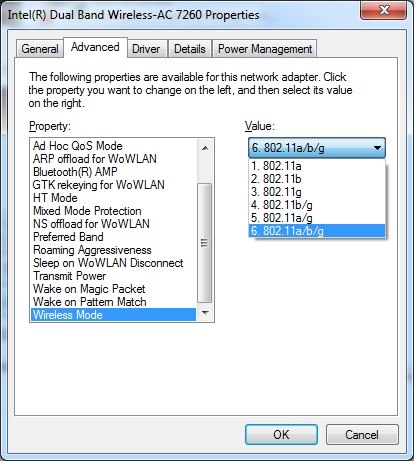Go to the Details tab
The height and width of the screenshot is (461, 414).
[x=190, y=49]
